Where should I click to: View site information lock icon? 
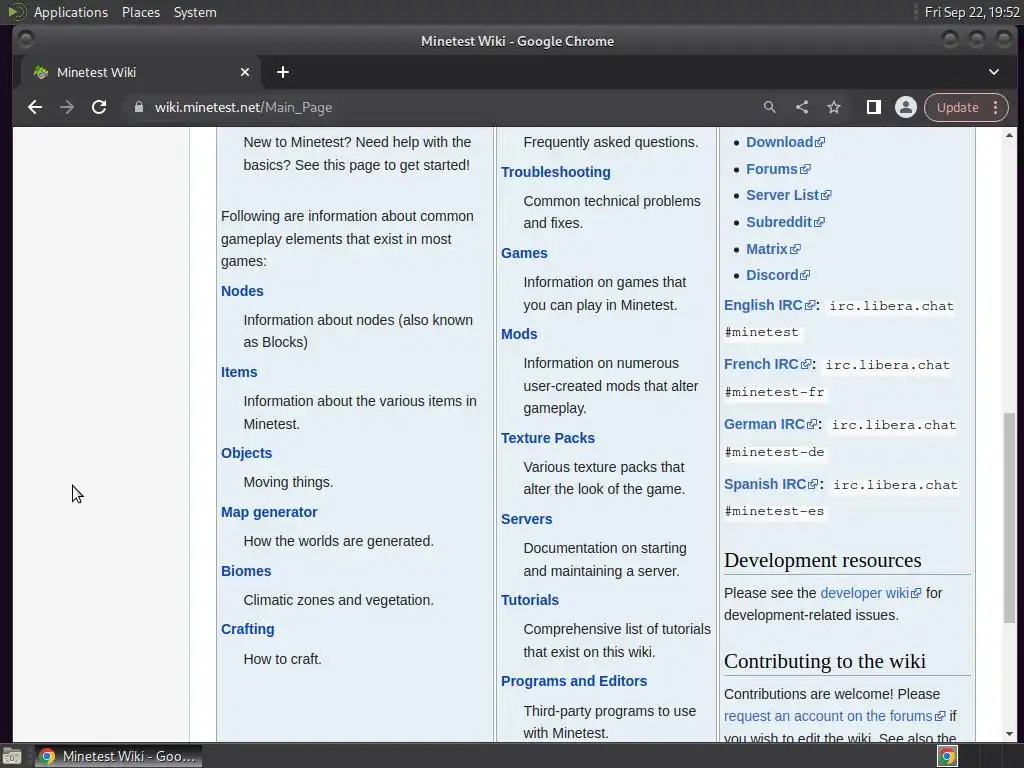138,107
